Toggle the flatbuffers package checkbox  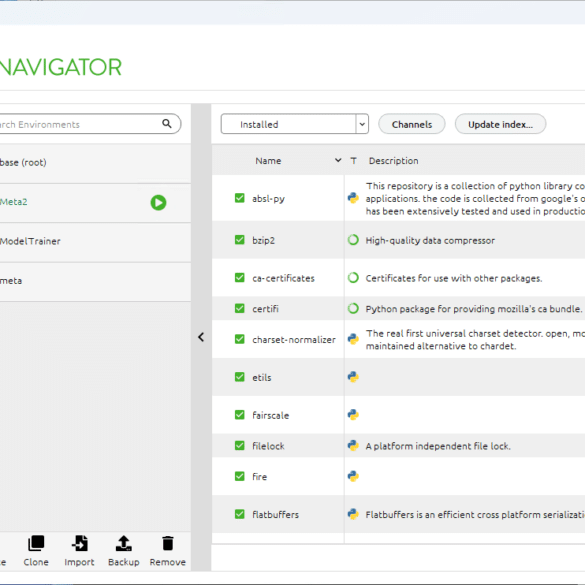(240, 514)
